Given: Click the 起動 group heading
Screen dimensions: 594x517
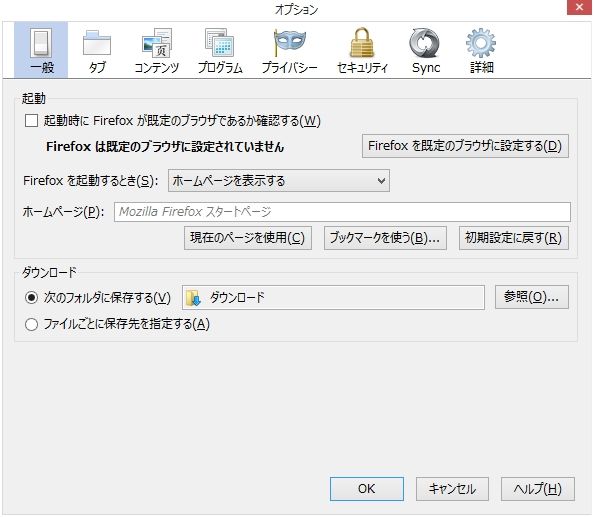Looking at the screenshot, I should (34, 98).
